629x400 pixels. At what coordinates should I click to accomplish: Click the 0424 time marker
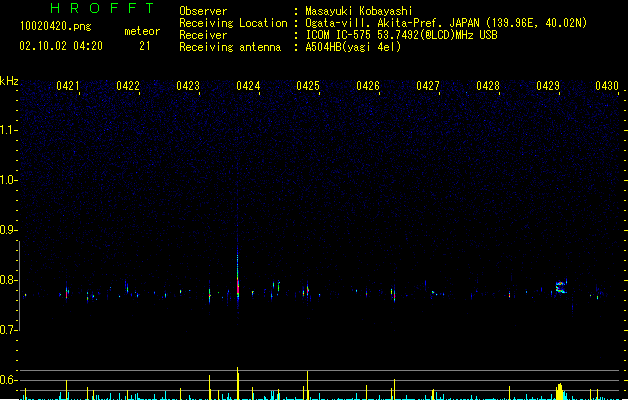pyautogui.click(x=248, y=86)
